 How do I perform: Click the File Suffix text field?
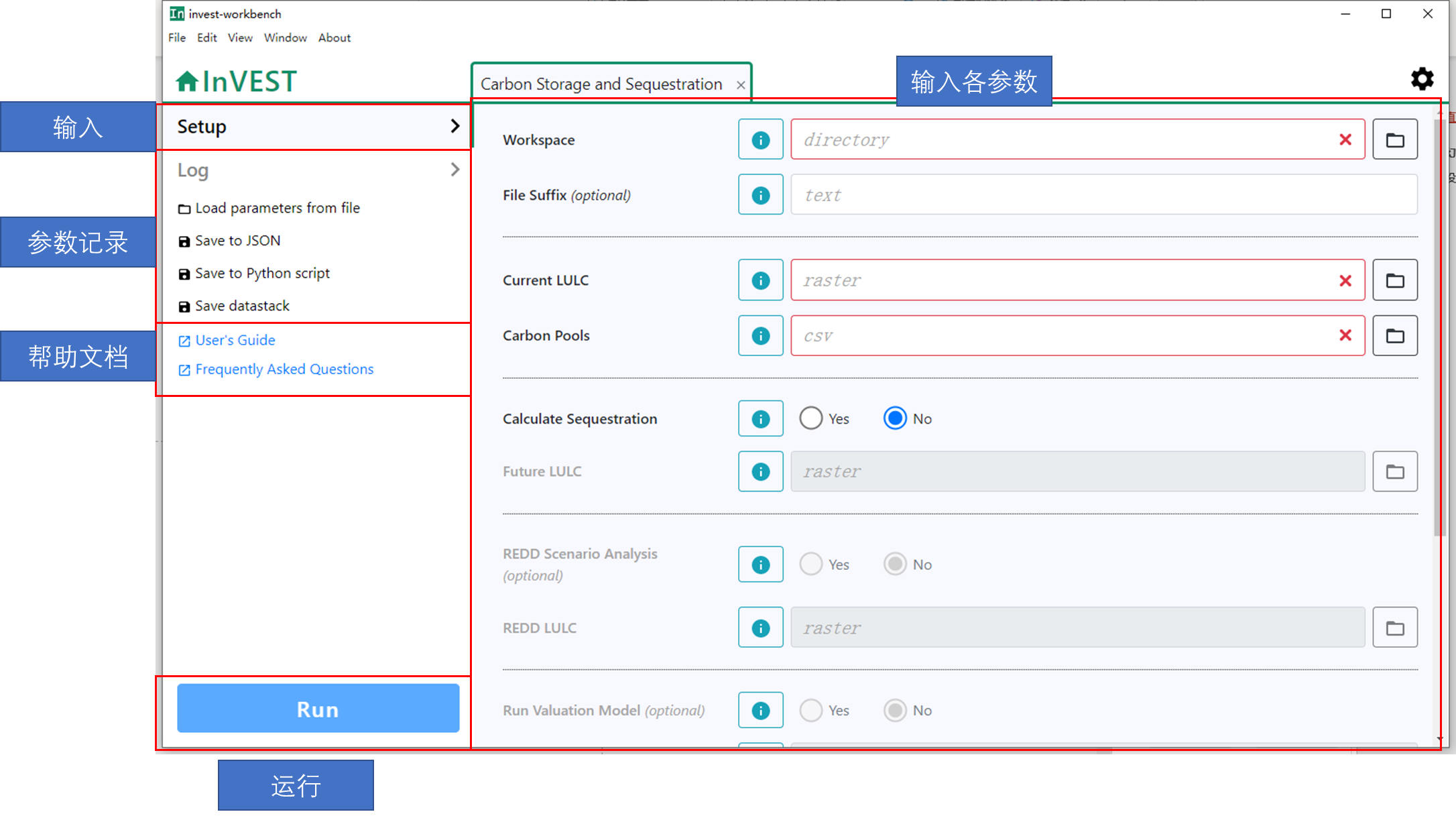click(x=1103, y=195)
